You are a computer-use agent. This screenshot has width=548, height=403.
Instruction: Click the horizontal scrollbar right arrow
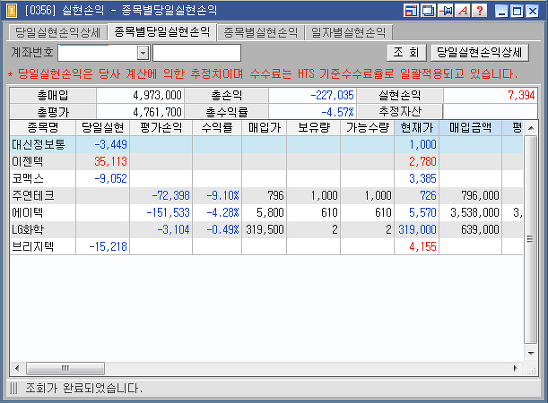coord(515,368)
